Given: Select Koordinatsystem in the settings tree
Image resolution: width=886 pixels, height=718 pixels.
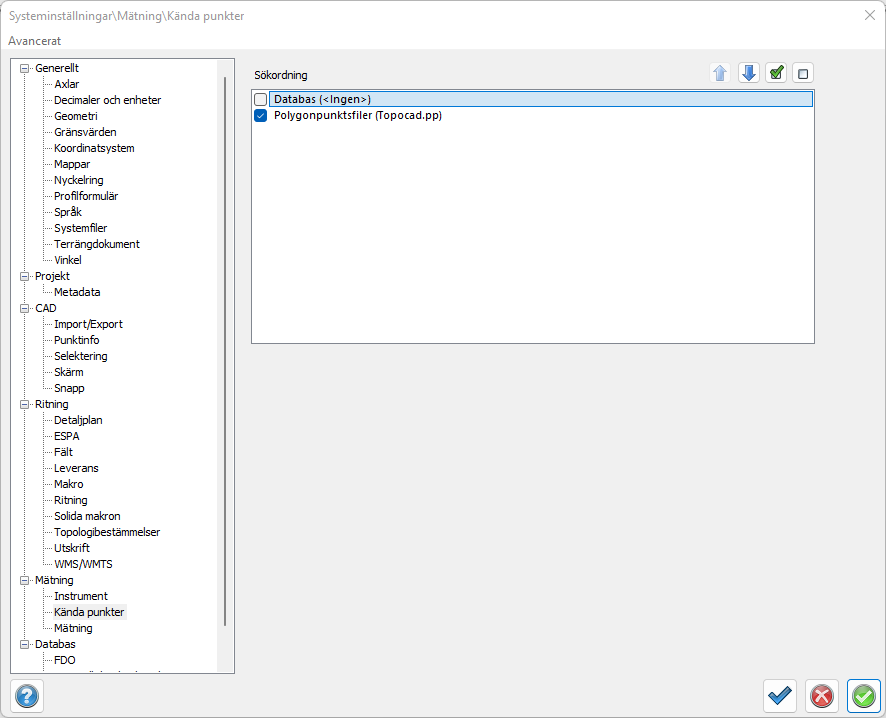Looking at the screenshot, I should tap(94, 148).
